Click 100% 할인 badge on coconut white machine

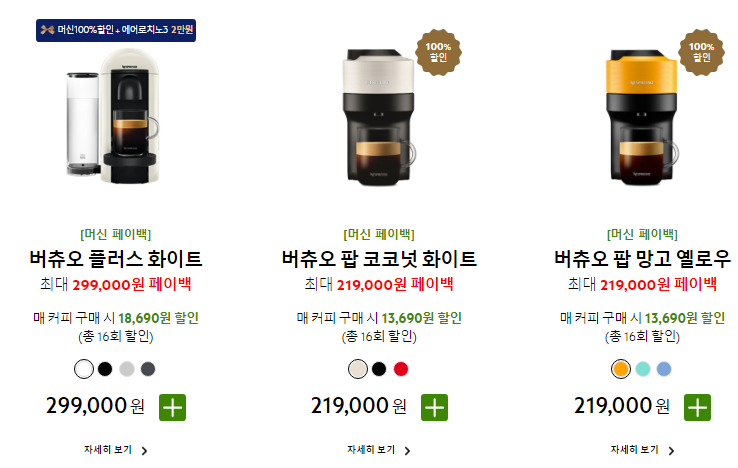click(438, 52)
